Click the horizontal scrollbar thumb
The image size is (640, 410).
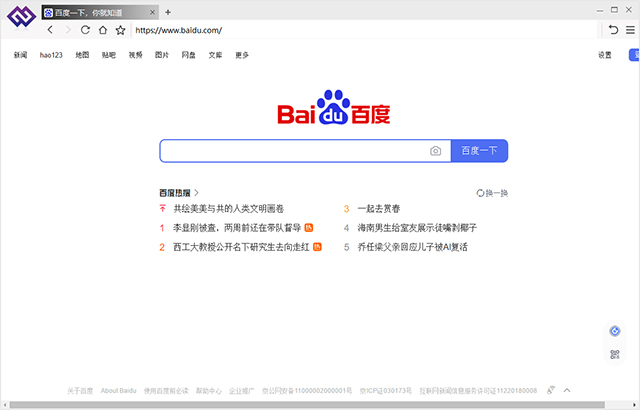[x=308, y=405]
